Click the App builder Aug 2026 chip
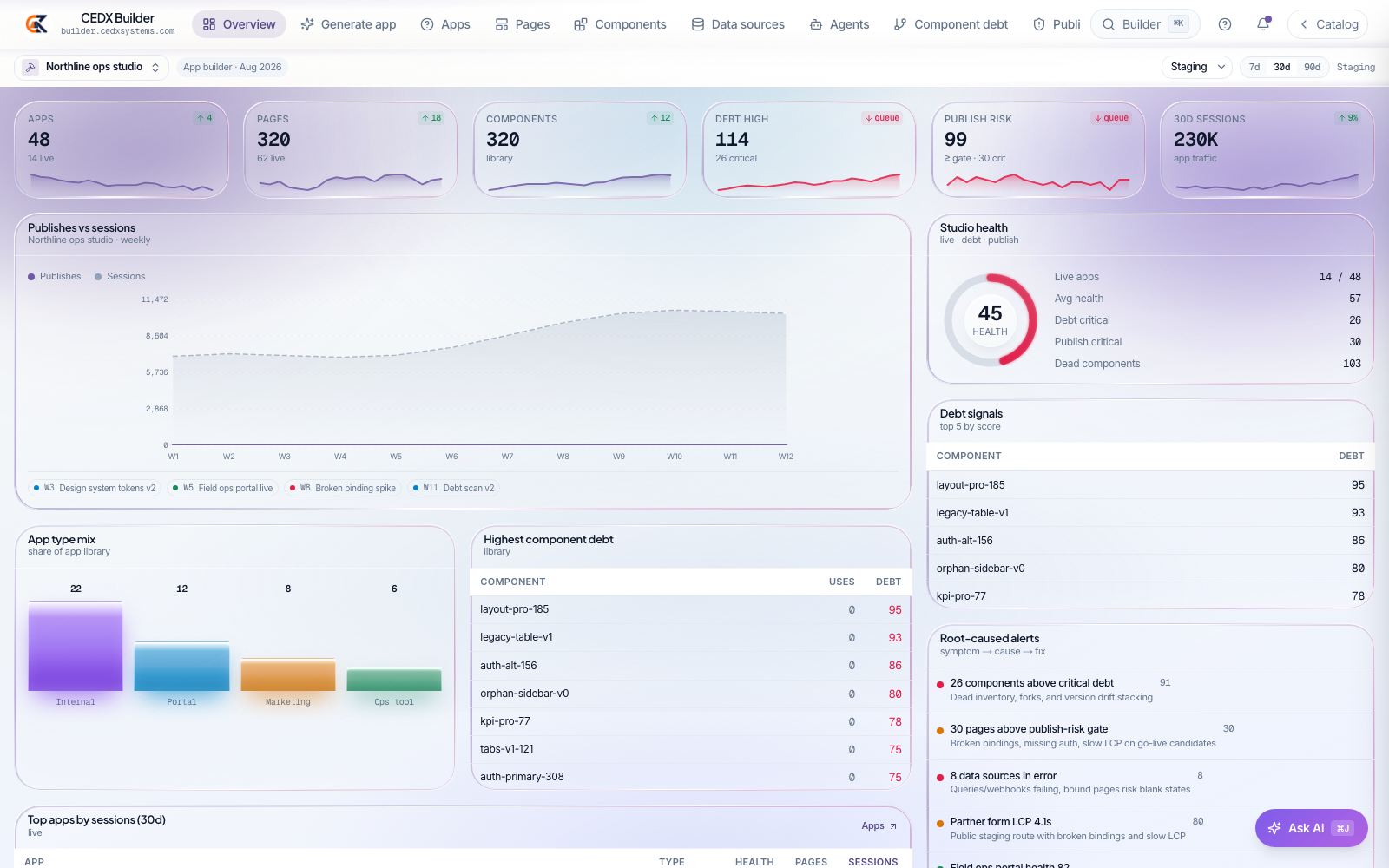 tap(232, 67)
